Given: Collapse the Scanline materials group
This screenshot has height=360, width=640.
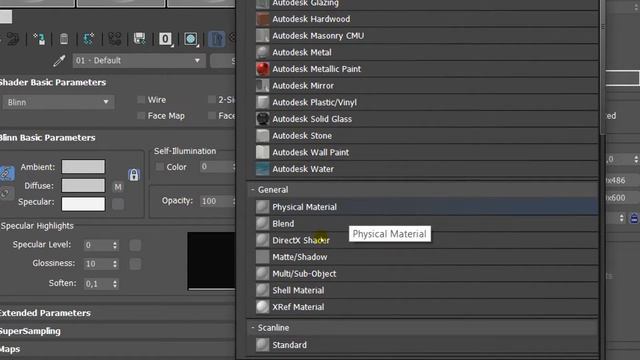Looking at the screenshot, I should [x=253, y=328].
